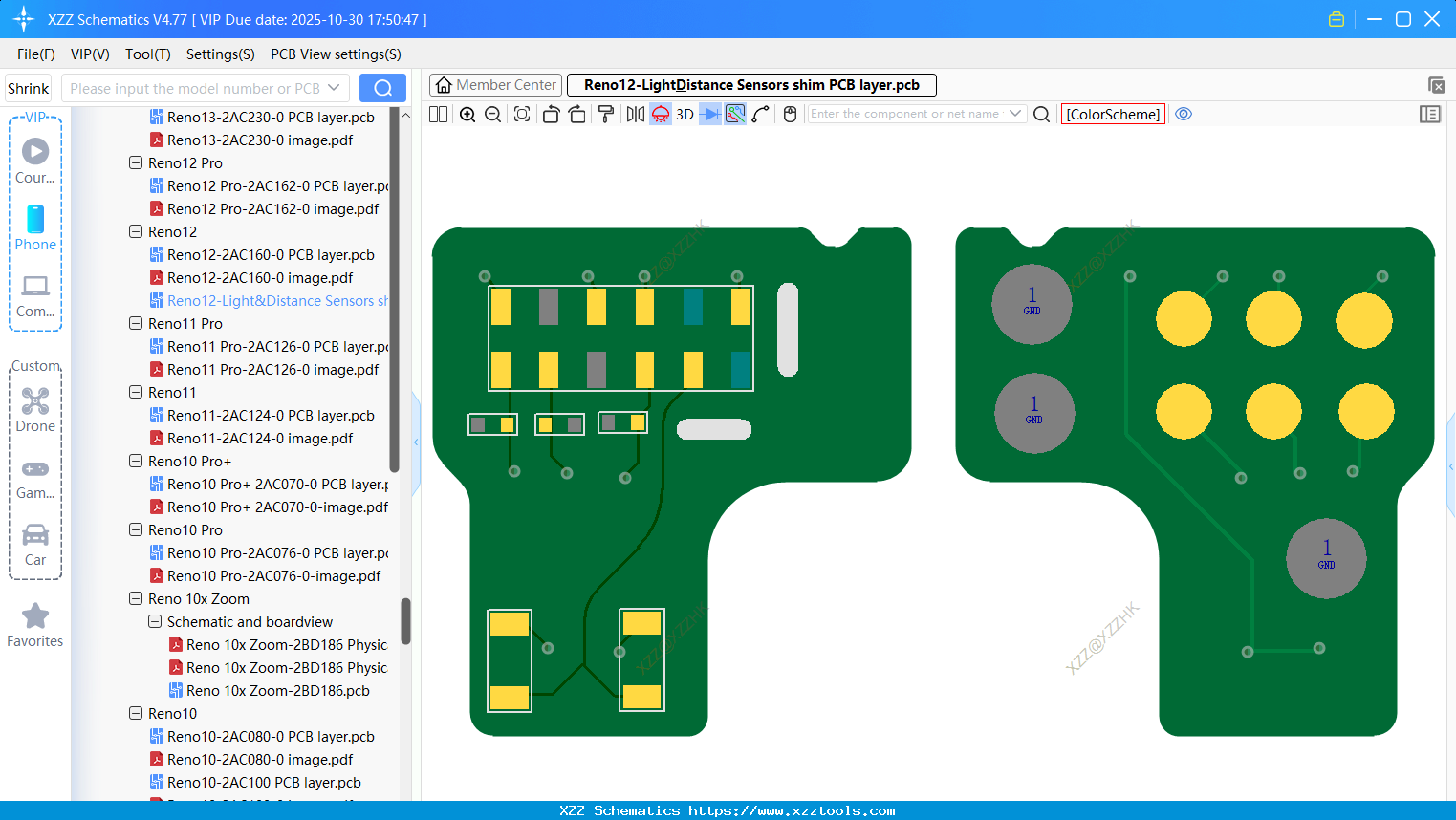Open the model number dropdown arrow
This screenshot has height=820, width=1456.
tap(334, 88)
